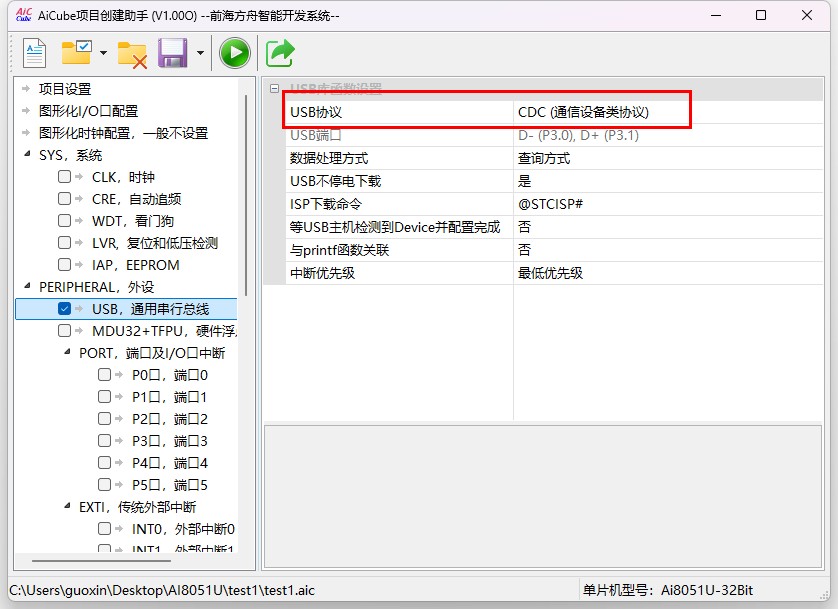The width and height of the screenshot is (838, 609).
Task: Enable the INT0，外部中断0 checkbox
Action: click(104, 528)
